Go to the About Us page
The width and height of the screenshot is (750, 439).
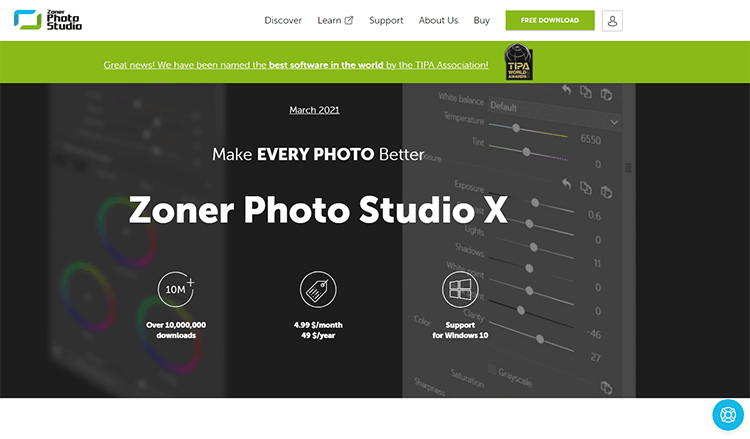pyautogui.click(x=438, y=20)
